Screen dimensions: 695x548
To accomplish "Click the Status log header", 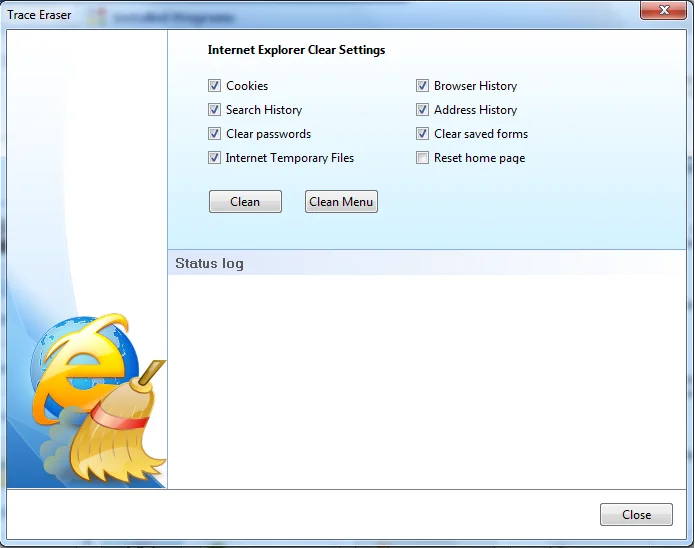I will 209,263.
